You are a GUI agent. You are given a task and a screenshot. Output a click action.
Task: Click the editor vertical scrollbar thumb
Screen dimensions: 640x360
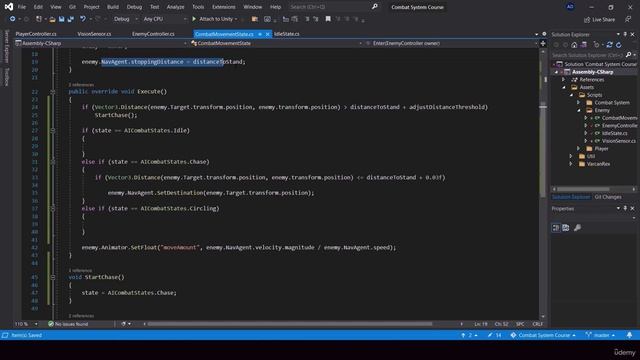tap(543, 150)
